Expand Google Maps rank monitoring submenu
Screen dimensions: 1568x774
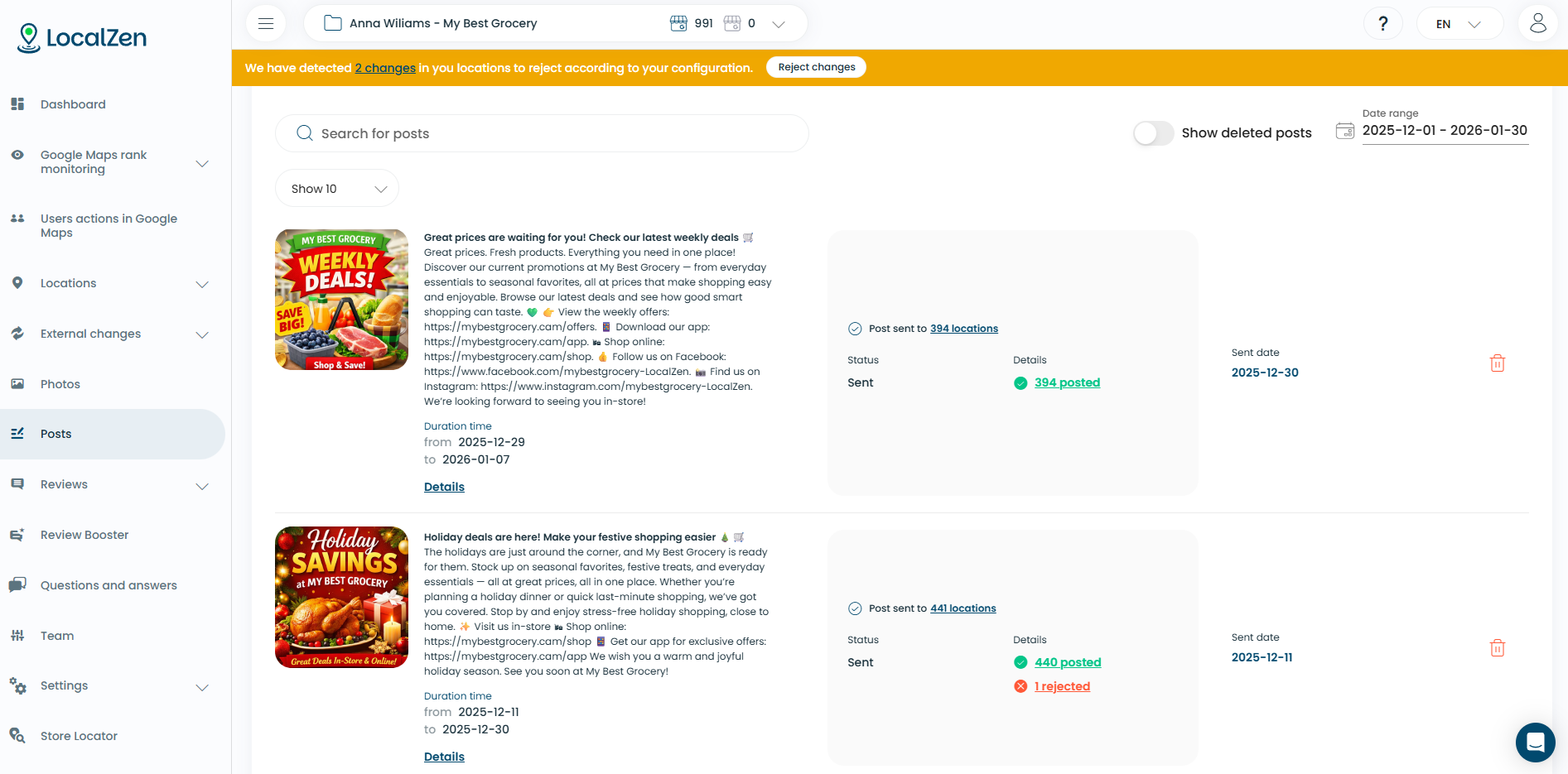[x=202, y=163]
